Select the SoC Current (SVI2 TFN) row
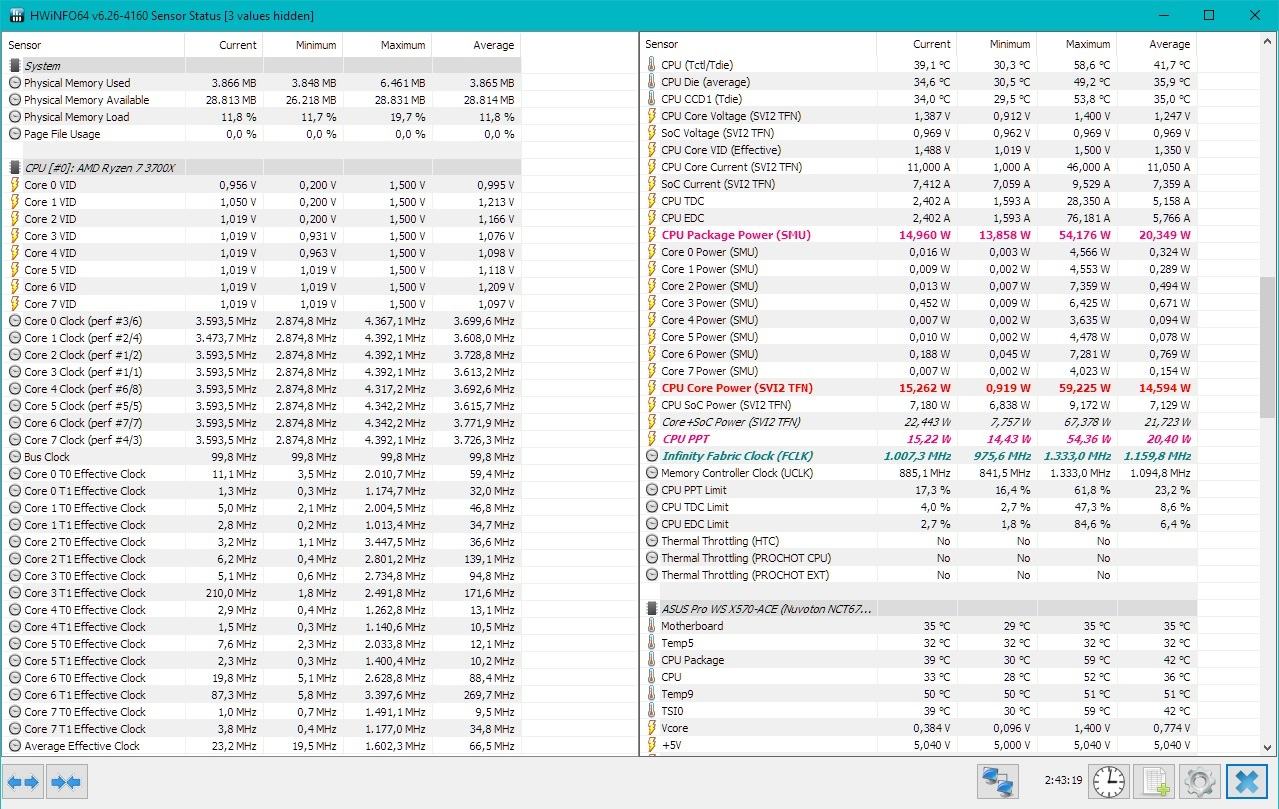The width and height of the screenshot is (1279, 809). [x=919, y=184]
